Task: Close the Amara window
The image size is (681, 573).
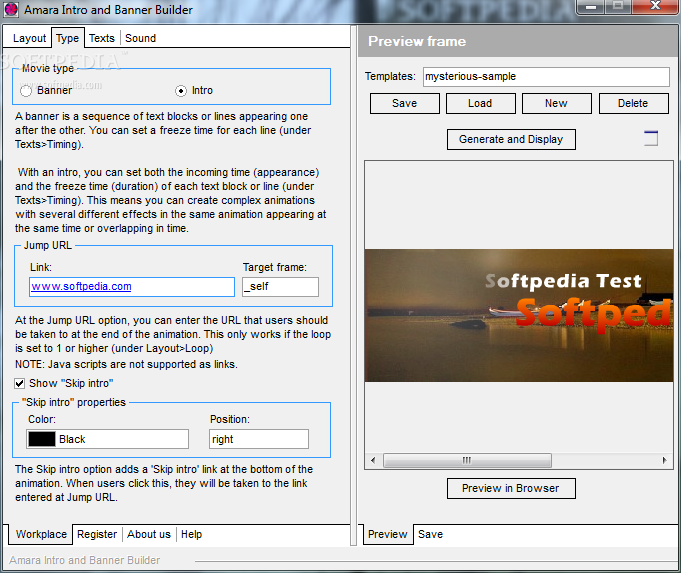Action: tap(655, 7)
